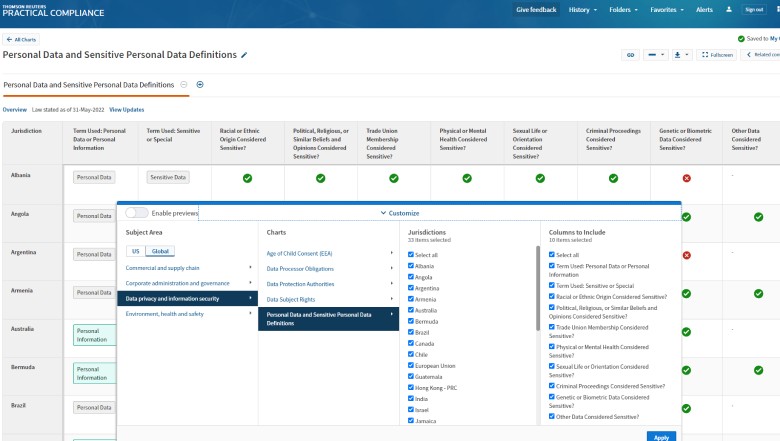
Task: Select the Global subject area tab
Action: tap(160, 252)
